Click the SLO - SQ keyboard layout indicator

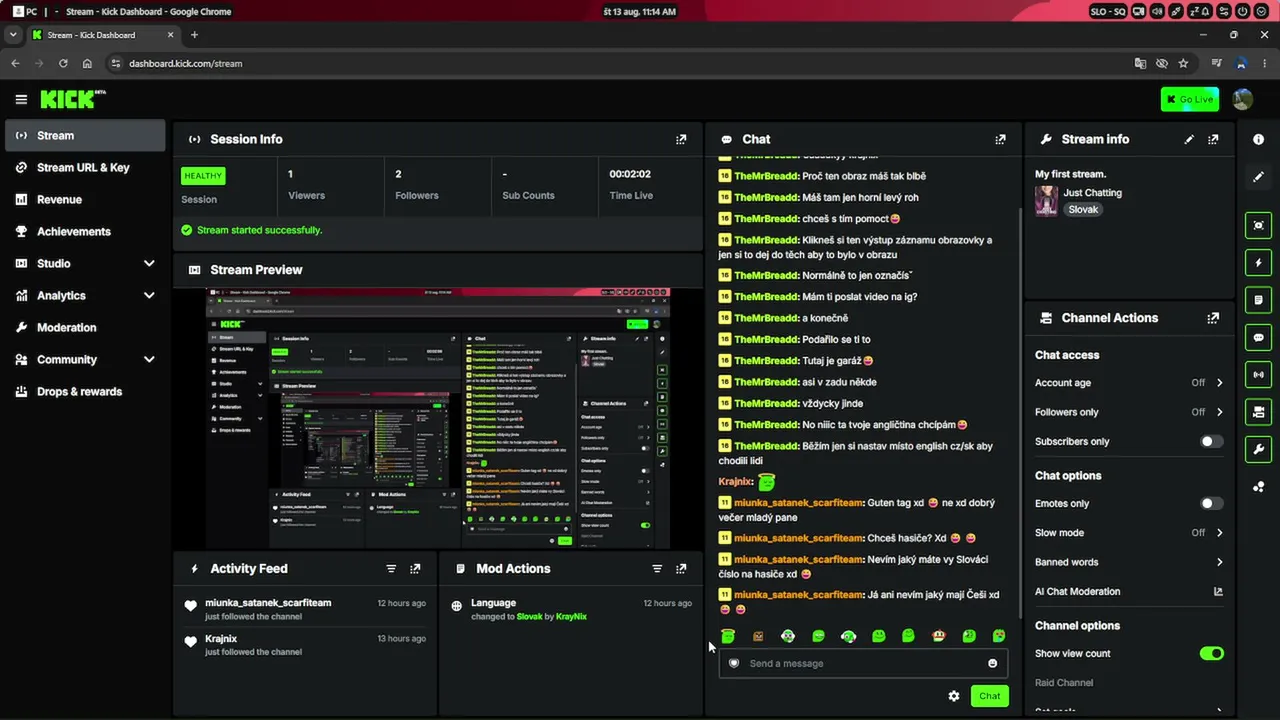pyautogui.click(x=1109, y=11)
